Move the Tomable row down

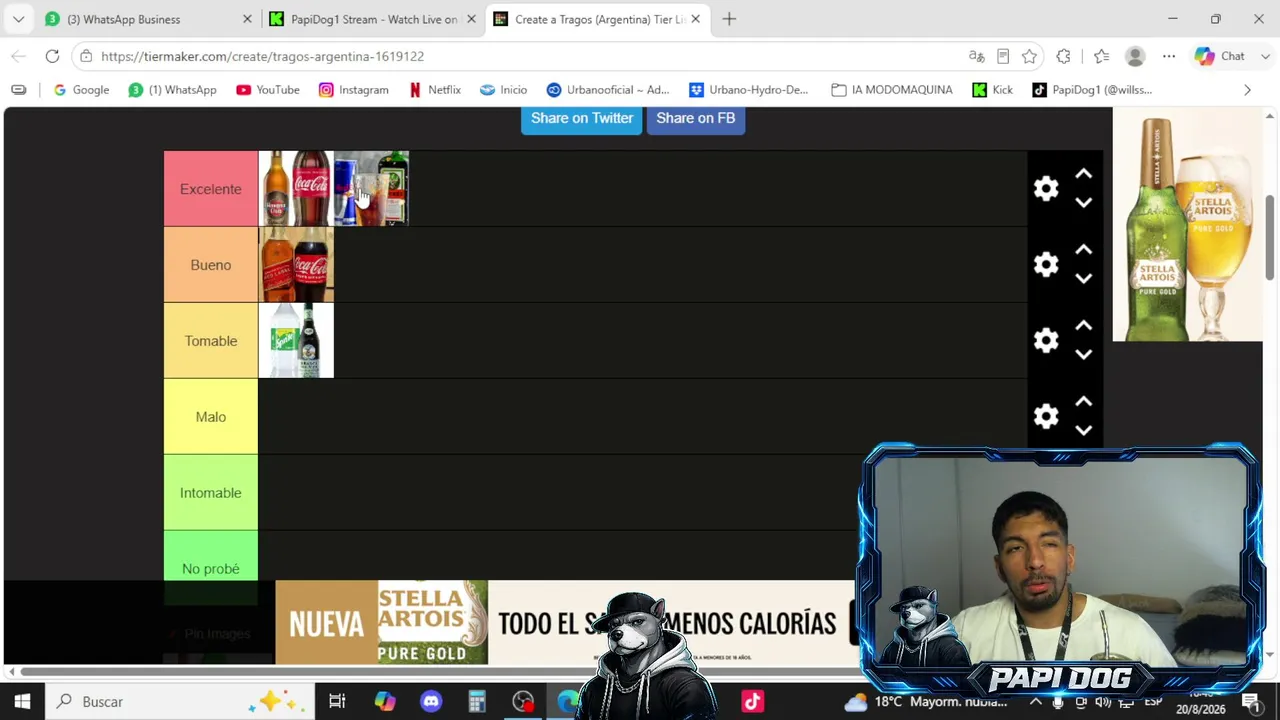click(x=1083, y=354)
